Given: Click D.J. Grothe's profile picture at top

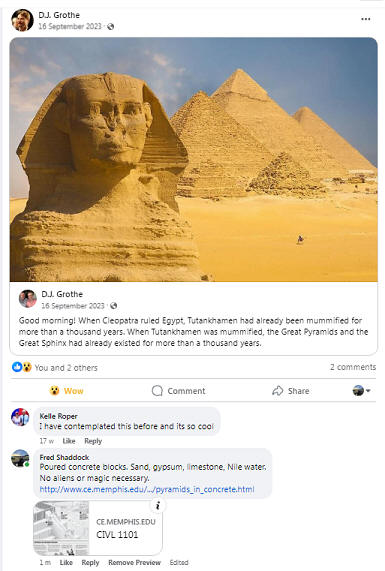Looking at the screenshot, I should 22,20.
